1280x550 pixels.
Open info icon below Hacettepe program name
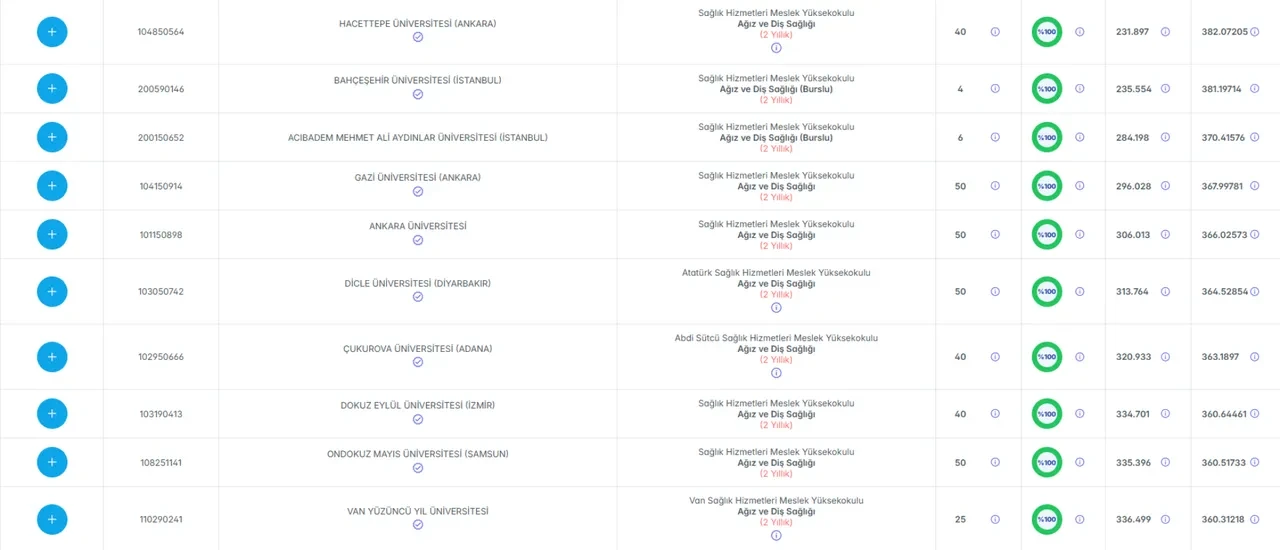coord(776,48)
